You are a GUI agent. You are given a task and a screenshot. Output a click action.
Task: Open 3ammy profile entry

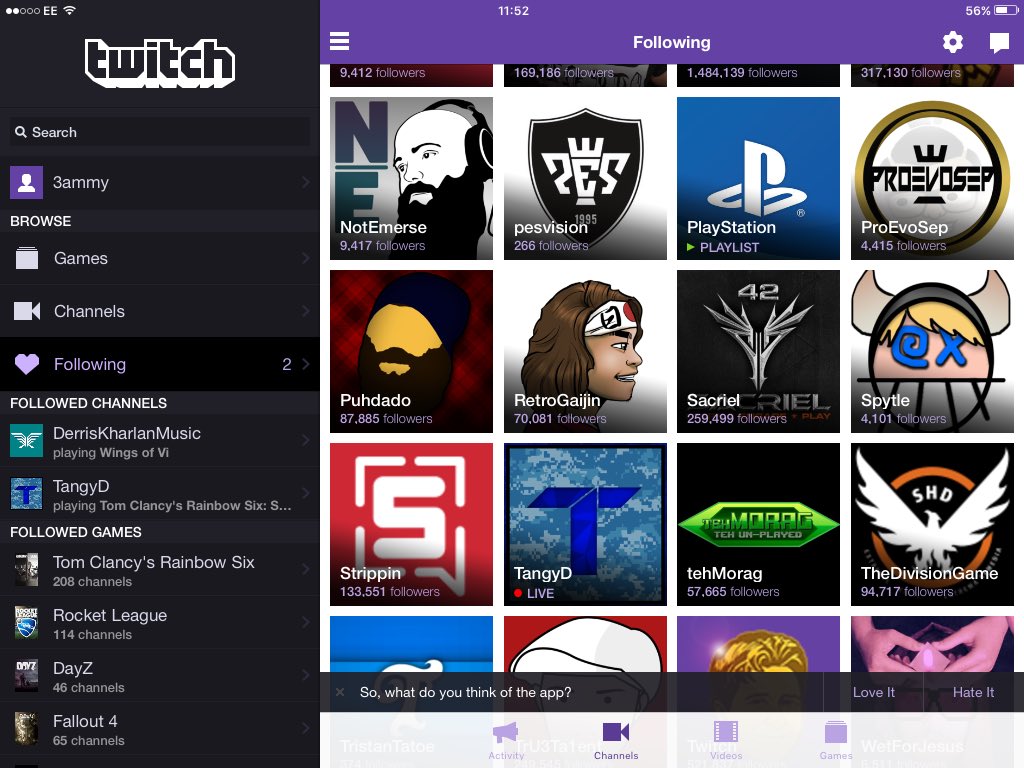[x=160, y=182]
